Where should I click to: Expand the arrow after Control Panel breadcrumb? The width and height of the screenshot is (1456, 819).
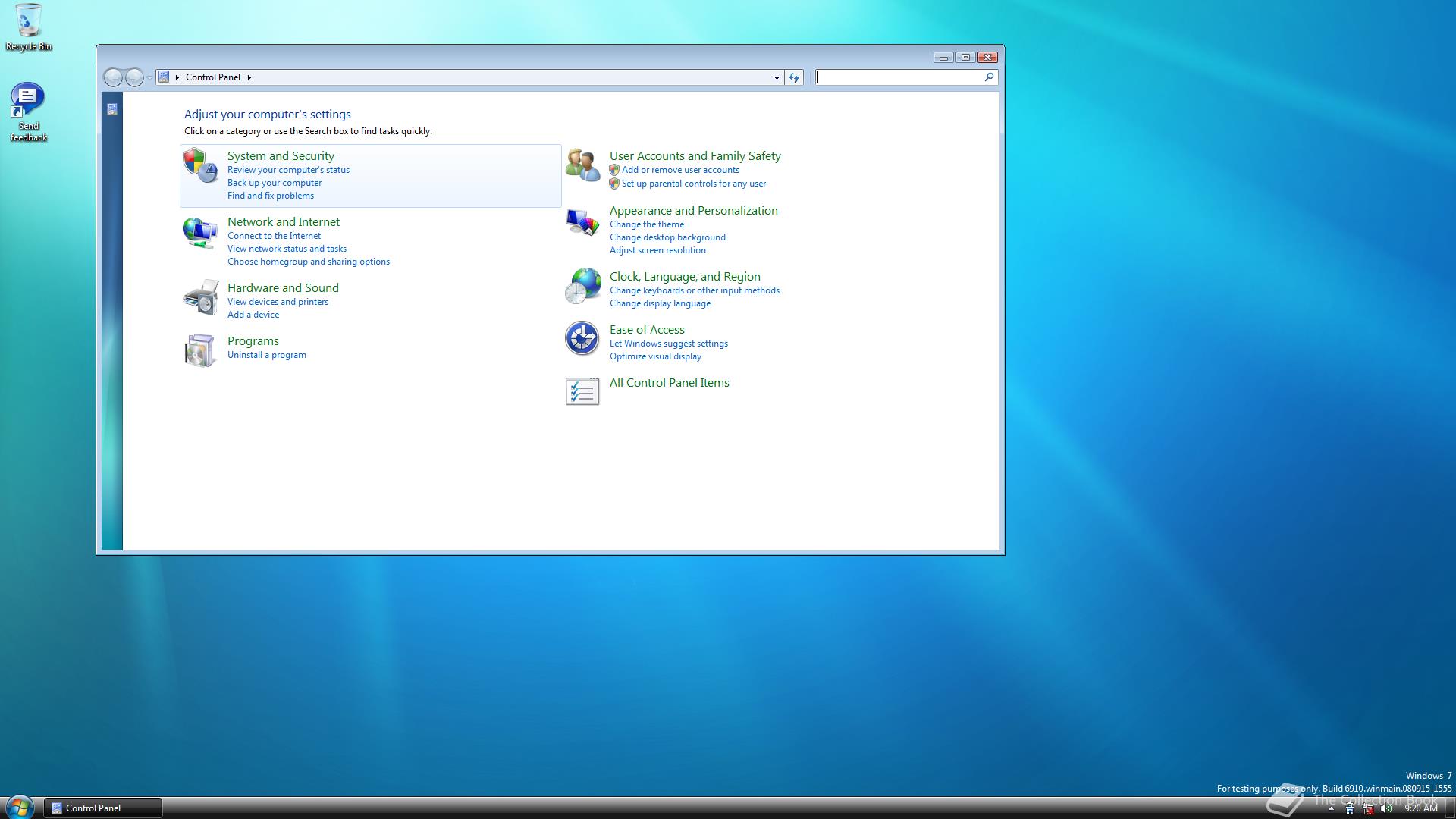click(249, 77)
